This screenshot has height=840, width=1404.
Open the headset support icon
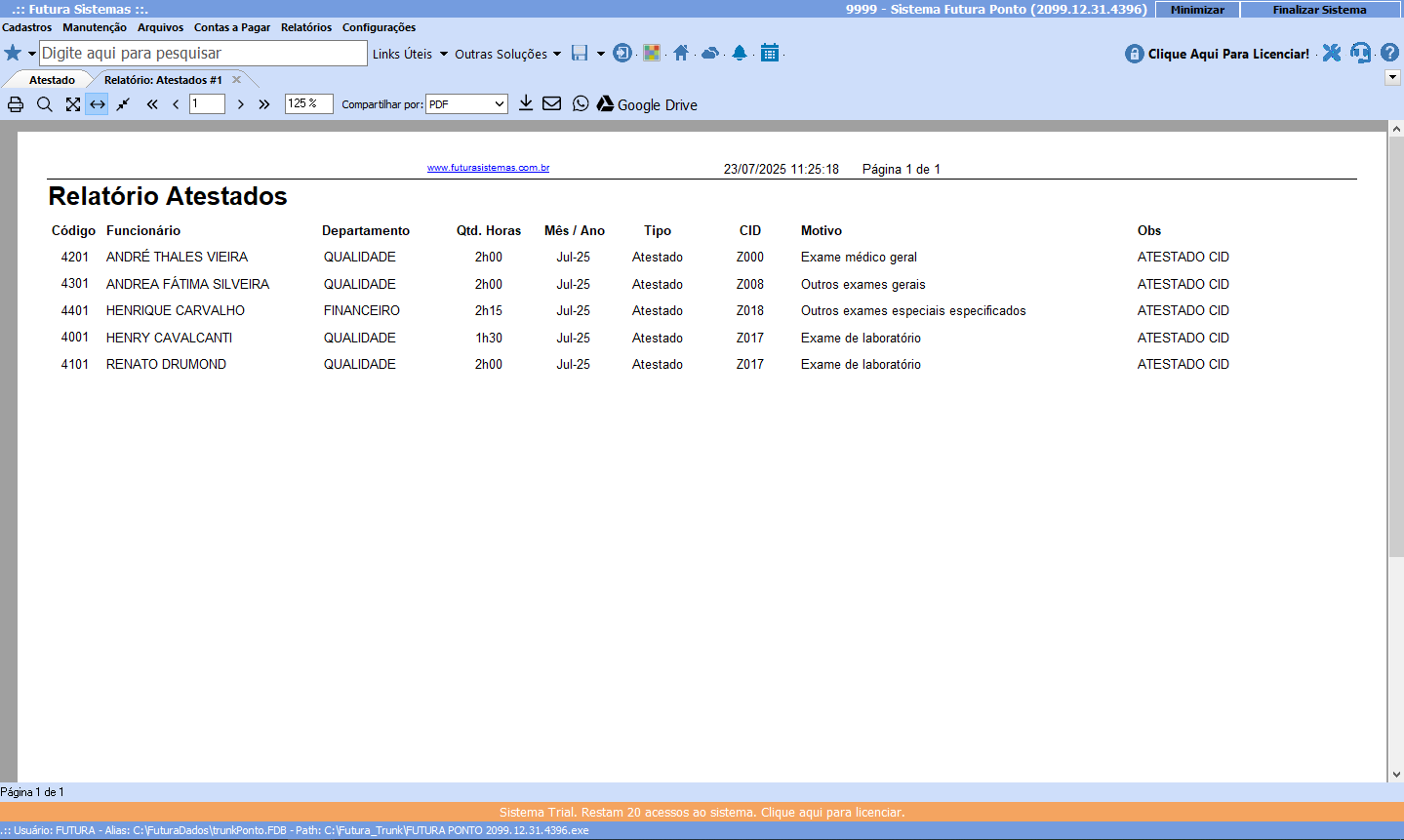(1360, 53)
